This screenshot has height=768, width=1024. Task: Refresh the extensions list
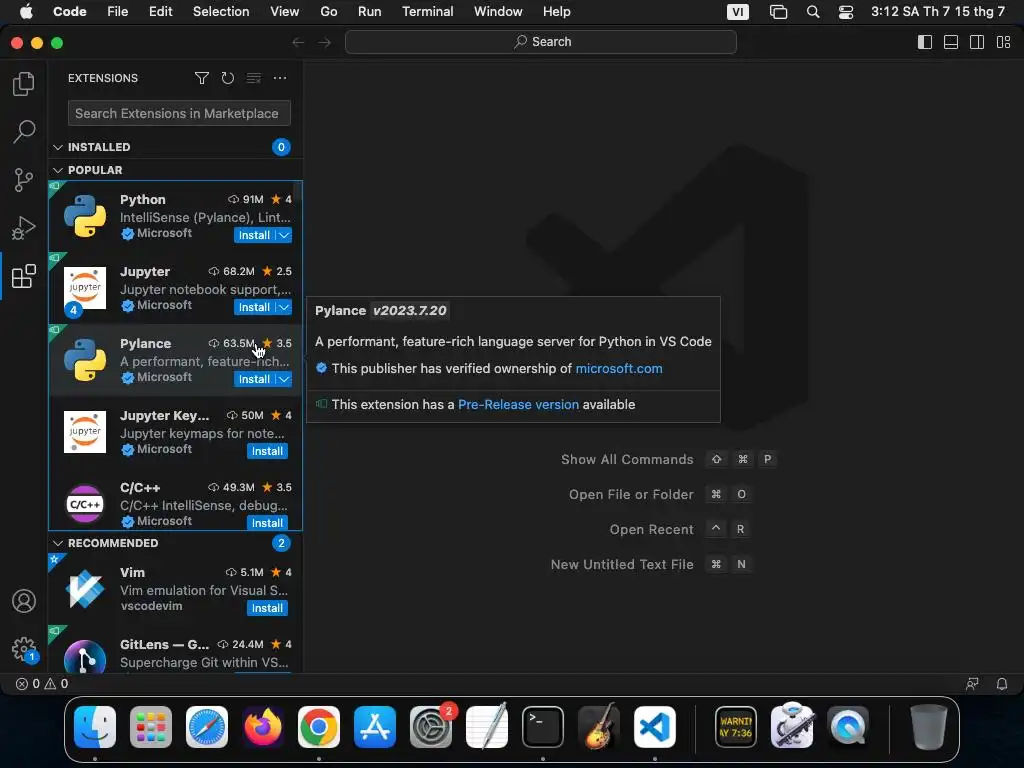pyautogui.click(x=227, y=78)
